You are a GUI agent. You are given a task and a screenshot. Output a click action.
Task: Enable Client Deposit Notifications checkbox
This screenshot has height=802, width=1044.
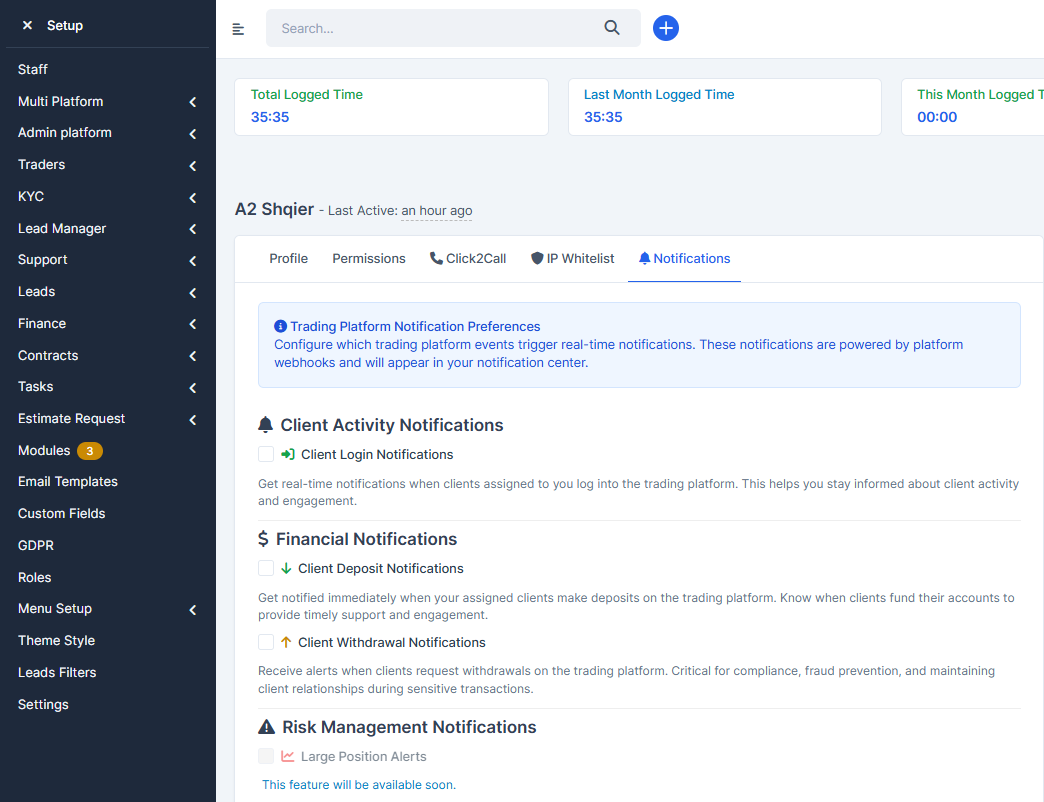266,568
